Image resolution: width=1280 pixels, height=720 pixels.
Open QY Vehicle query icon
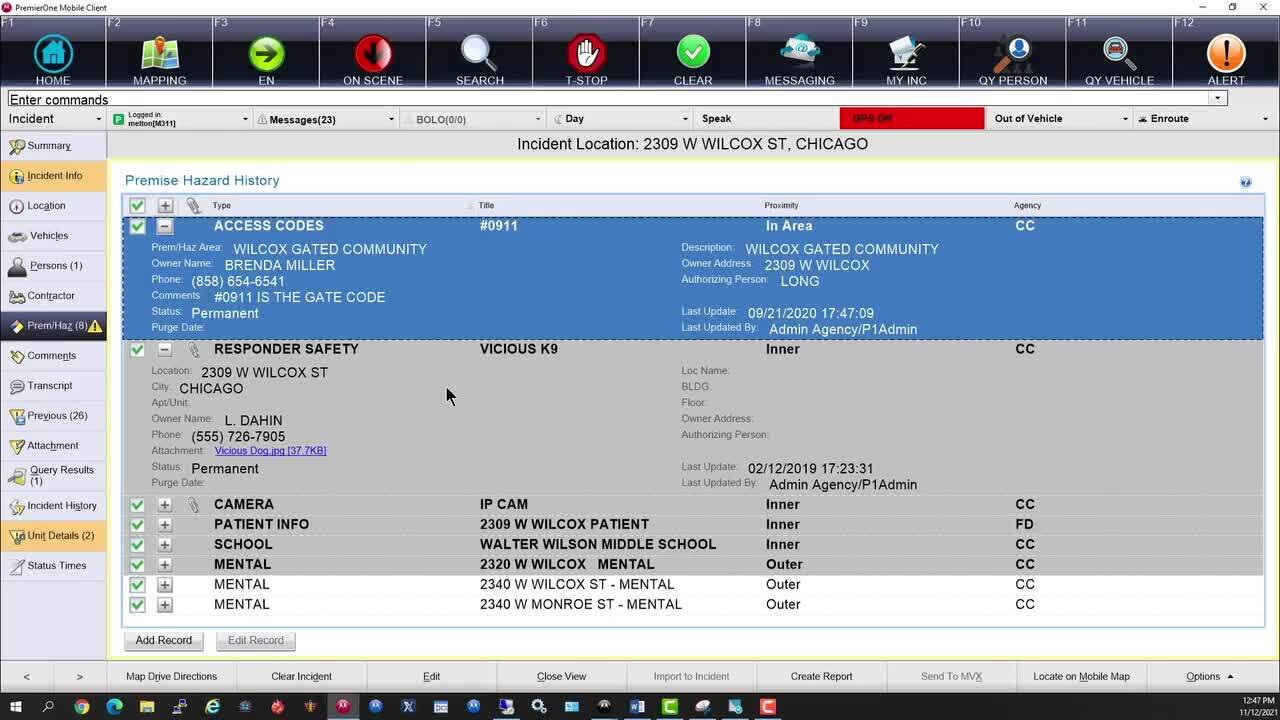[1119, 55]
